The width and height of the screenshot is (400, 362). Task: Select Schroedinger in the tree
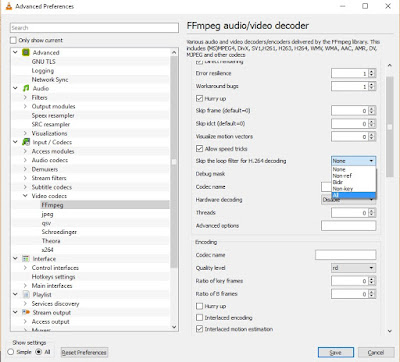59,232
